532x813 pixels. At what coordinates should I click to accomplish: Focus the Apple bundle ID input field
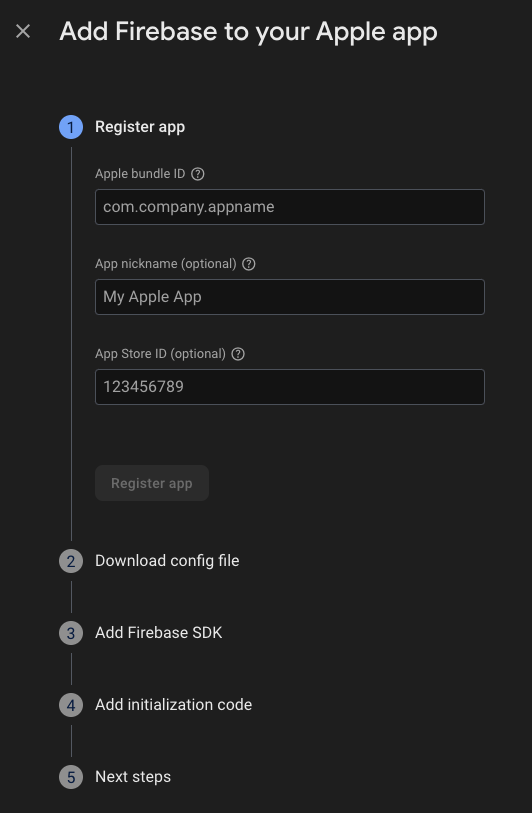[x=290, y=207]
